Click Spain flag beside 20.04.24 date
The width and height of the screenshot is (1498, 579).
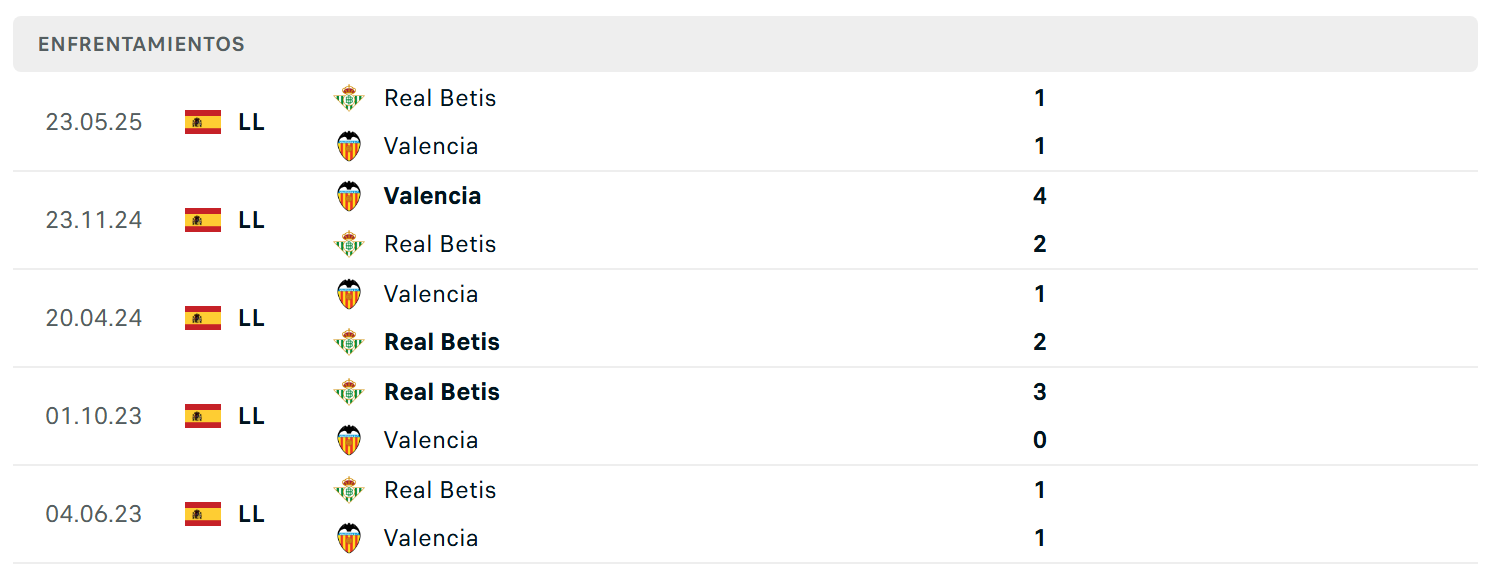(203, 318)
